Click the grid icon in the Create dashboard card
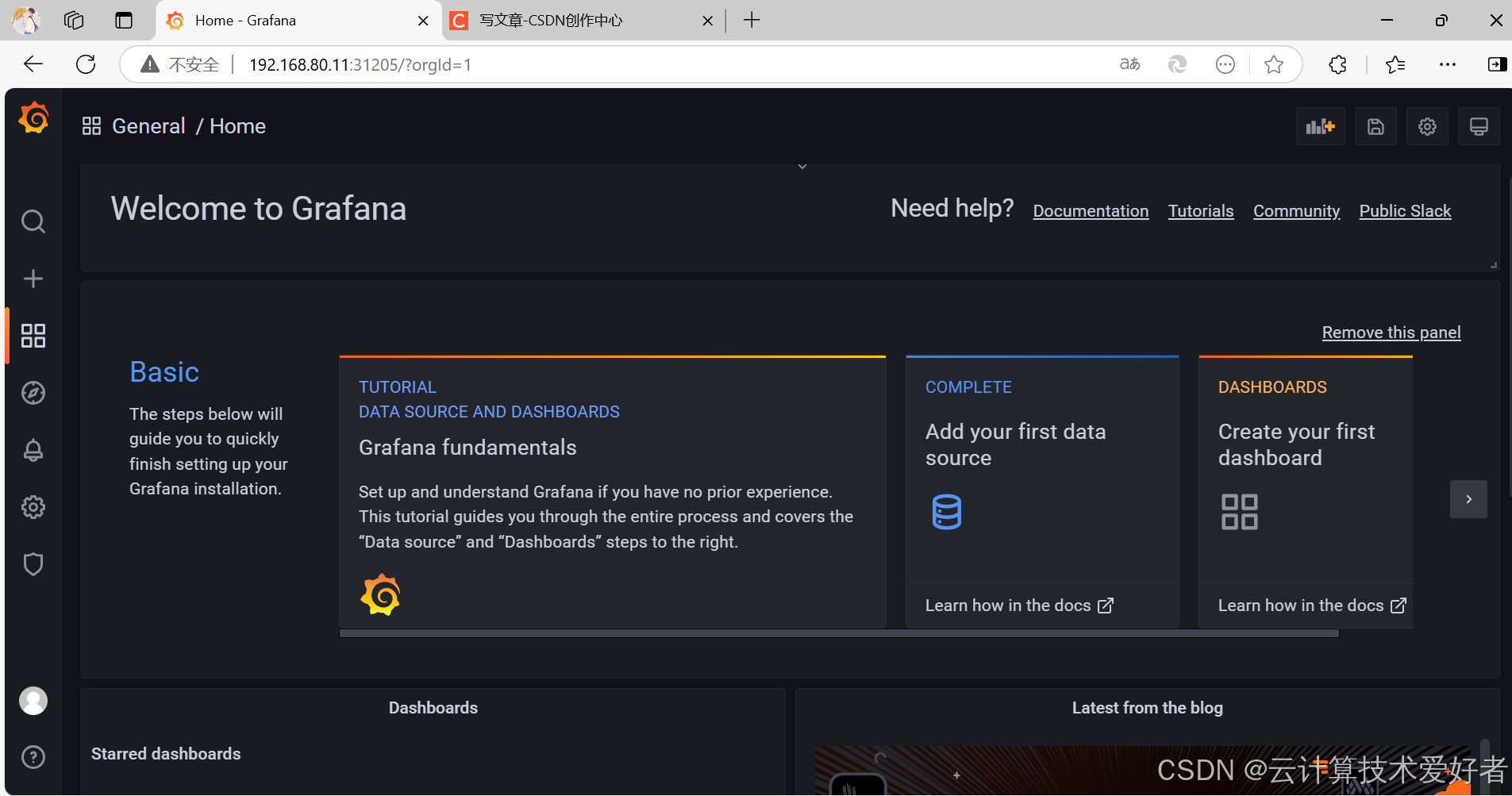This screenshot has height=796, width=1512. click(x=1239, y=512)
